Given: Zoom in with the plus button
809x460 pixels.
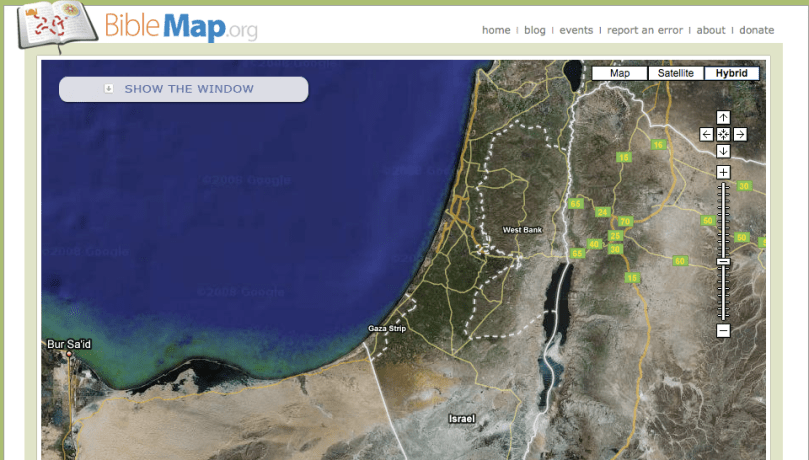Looking at the screenshot, I should pos(723,172).
